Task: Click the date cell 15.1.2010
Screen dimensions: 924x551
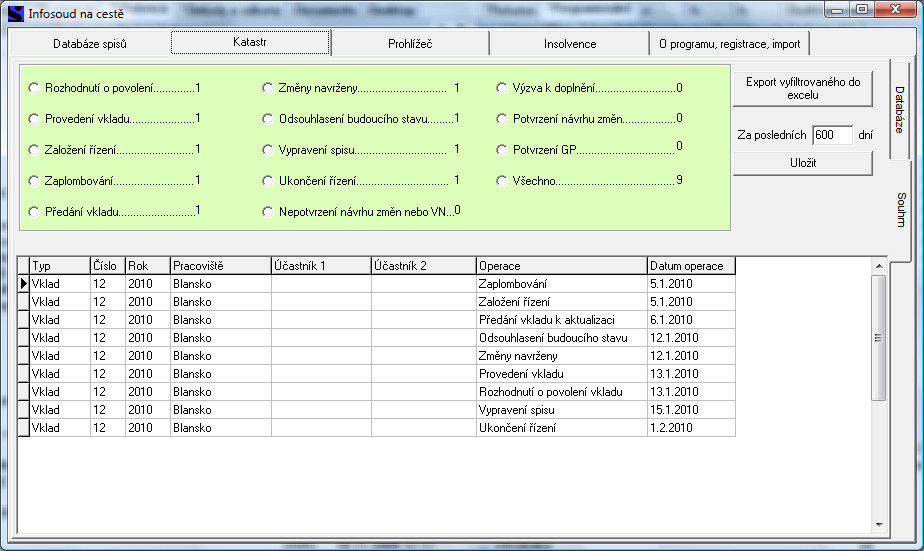Action: (x=691, y=410)
